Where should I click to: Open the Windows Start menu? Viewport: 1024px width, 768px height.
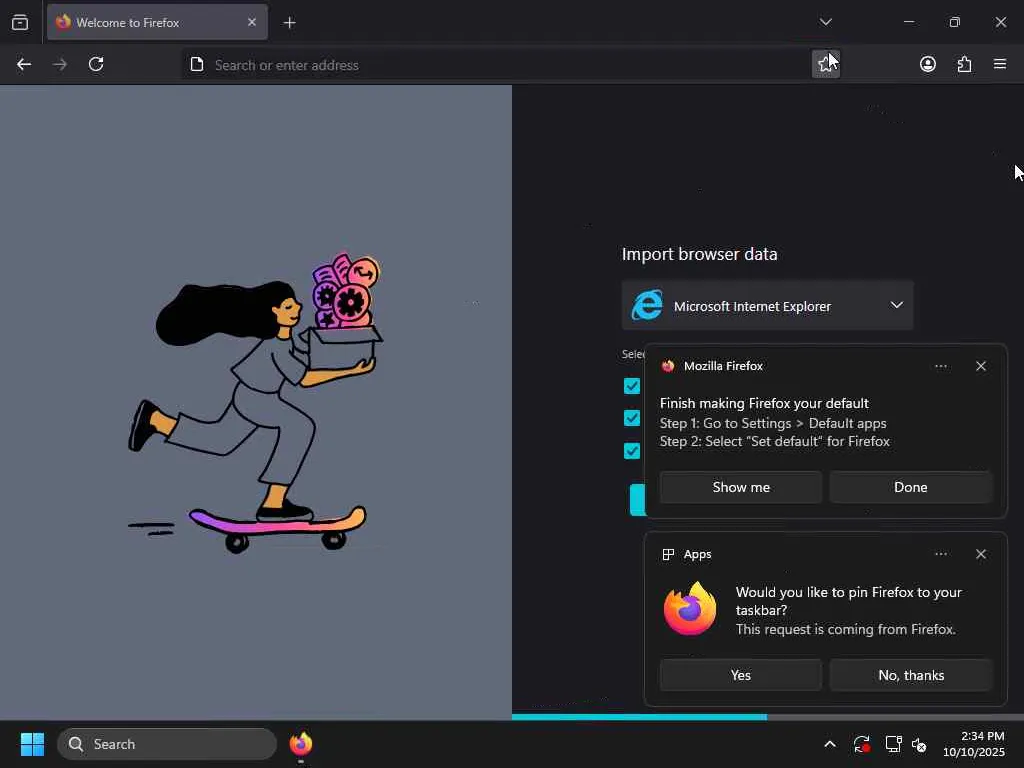point(32,744)
